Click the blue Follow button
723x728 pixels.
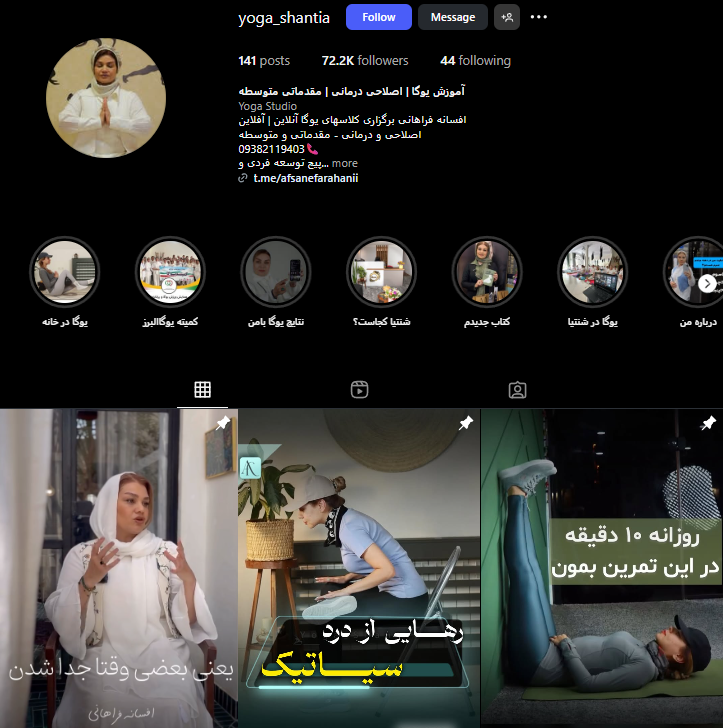(x=378, y=17)
